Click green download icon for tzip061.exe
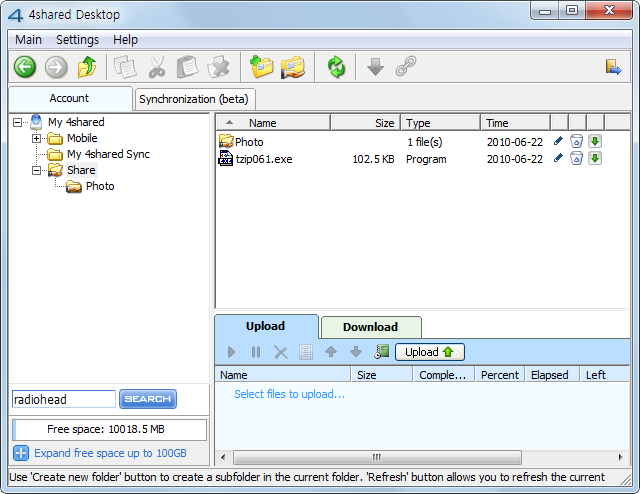The width and height of the screenshot is (640, 494). pyautogui.click(x=595, y=158)
